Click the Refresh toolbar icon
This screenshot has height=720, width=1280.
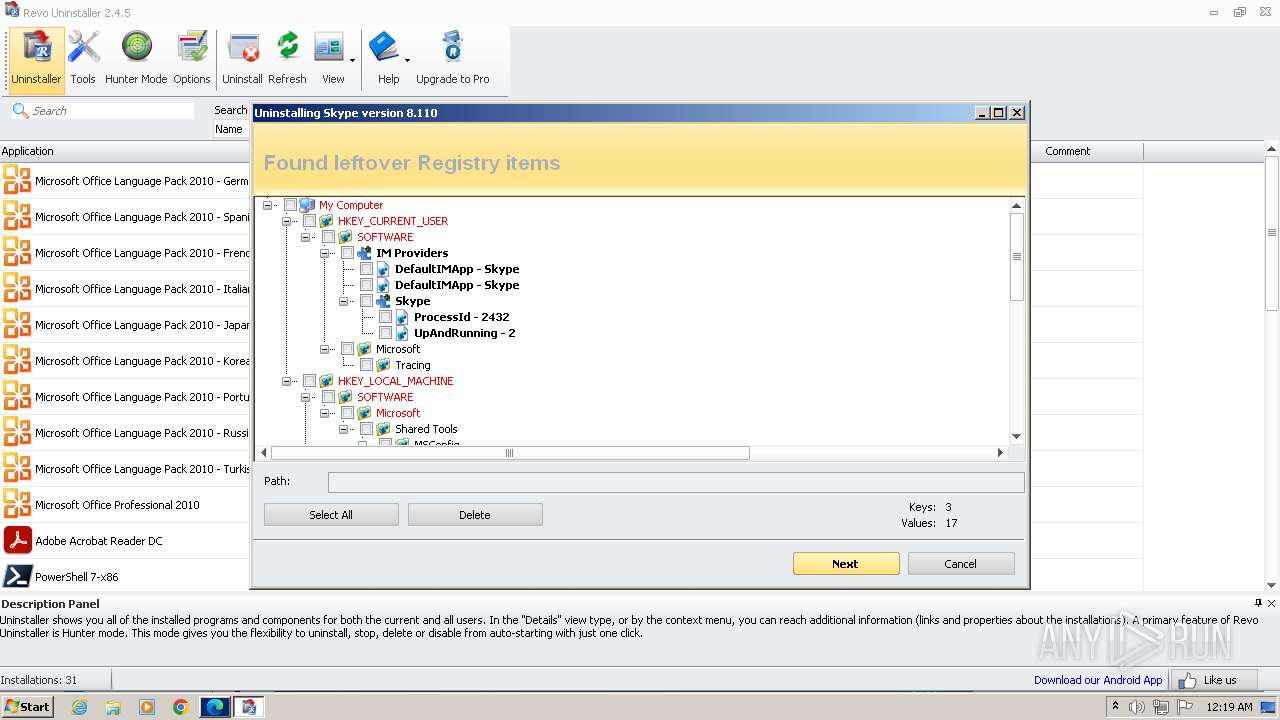[287, 47]
